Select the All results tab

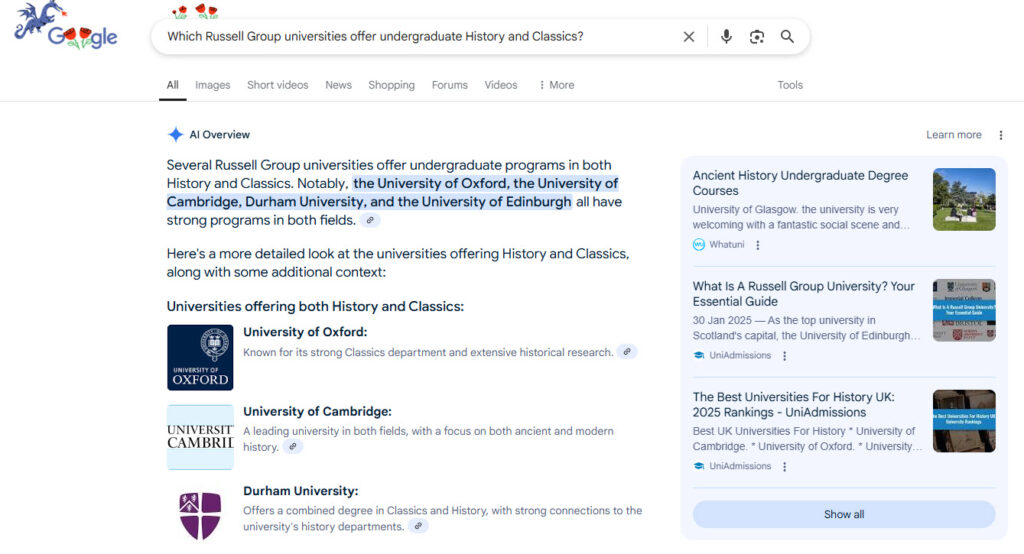pyautogui.click(x=172, y=85)
